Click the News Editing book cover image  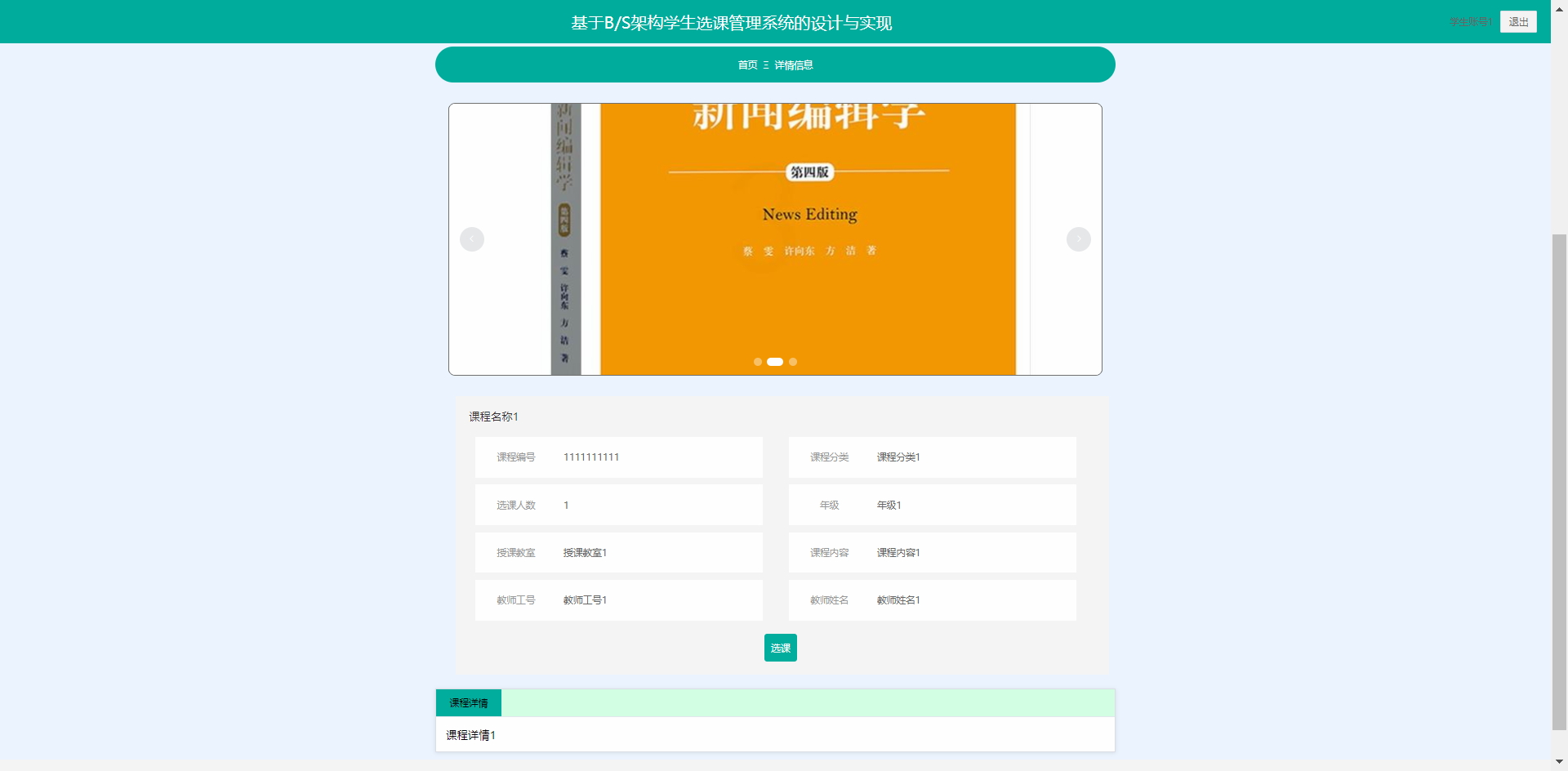tap(775, 239)
